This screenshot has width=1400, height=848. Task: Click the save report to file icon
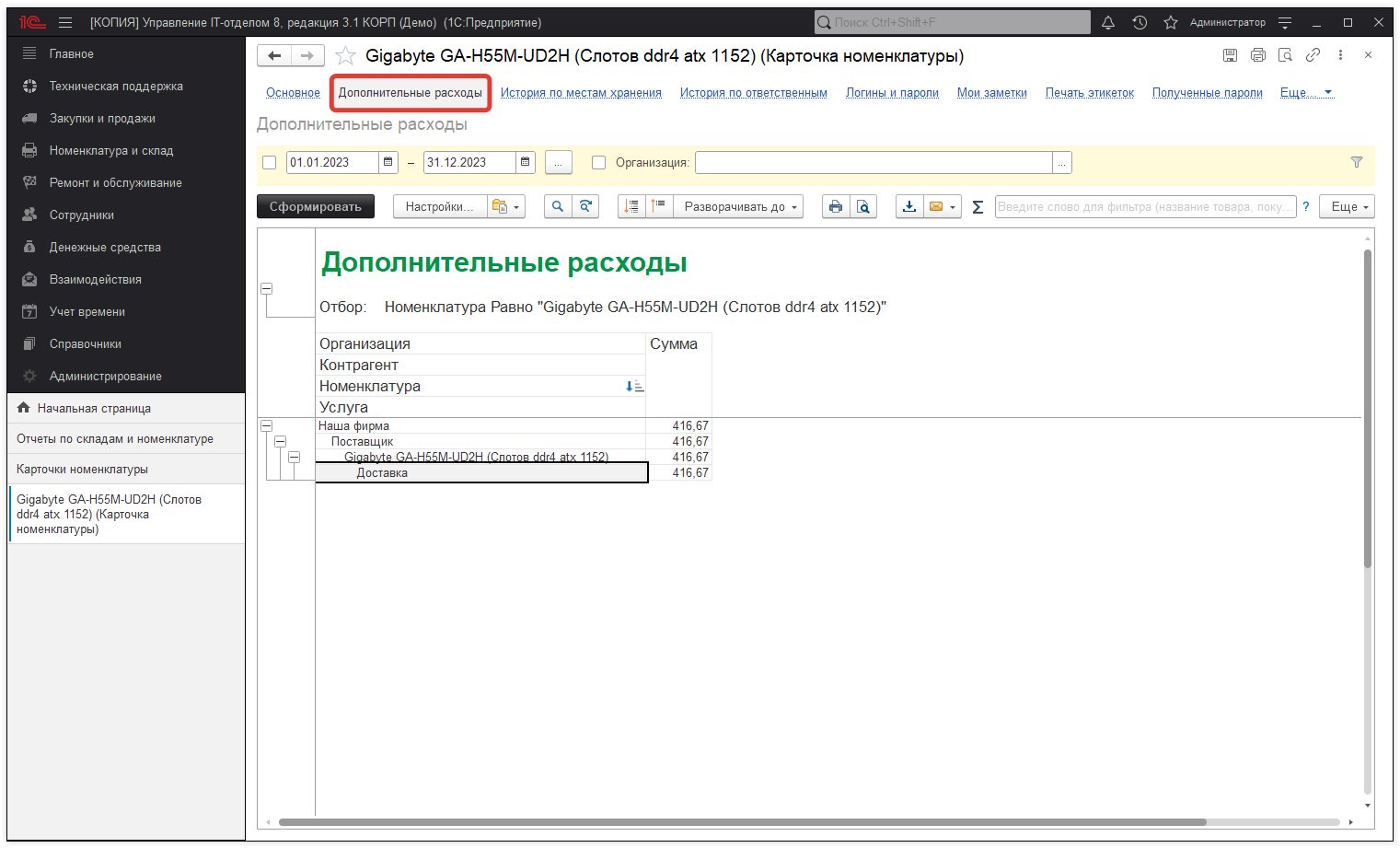908,206
